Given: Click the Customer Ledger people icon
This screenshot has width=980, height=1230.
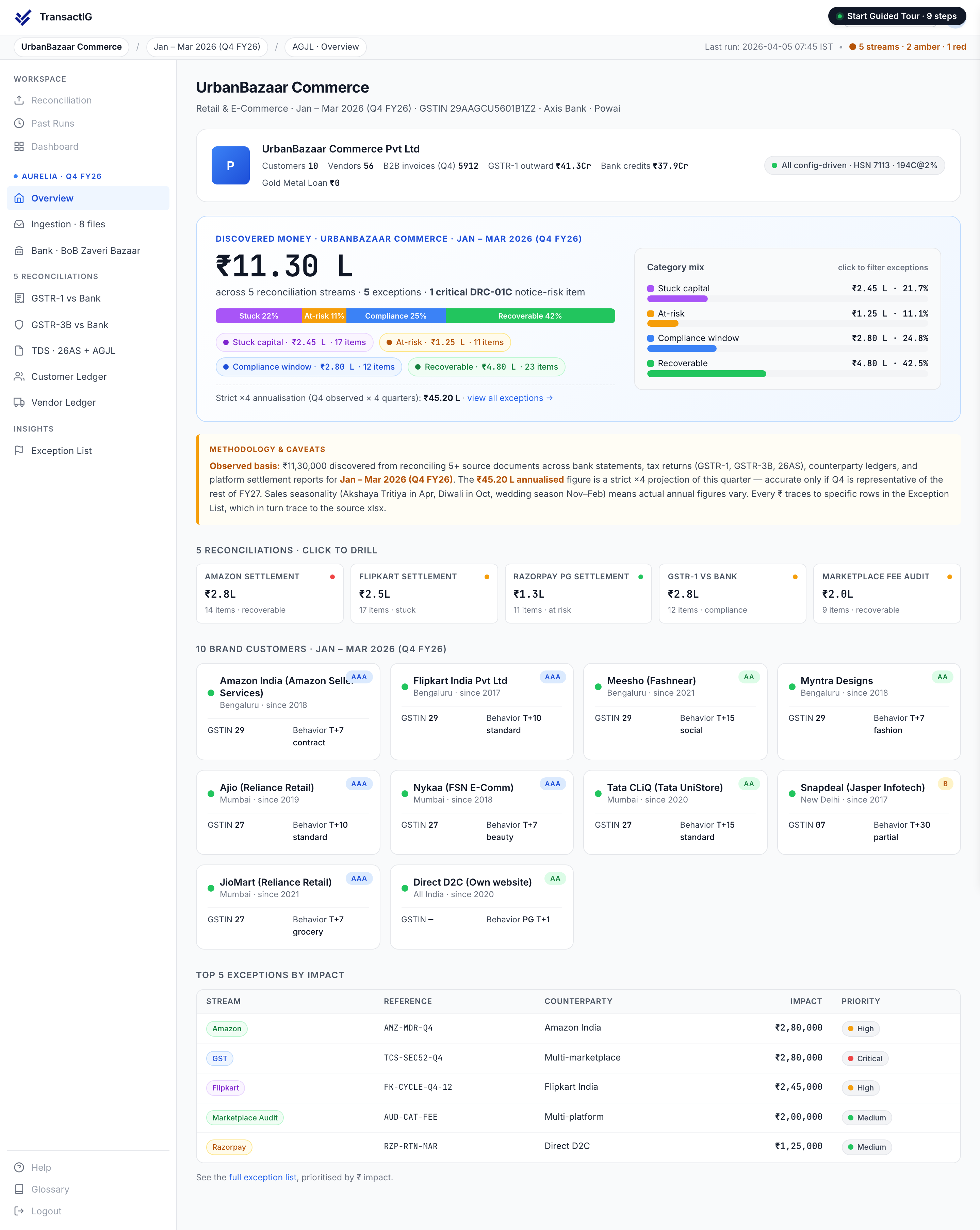Looking at the screenshot, I should click(x=19, y=376).
